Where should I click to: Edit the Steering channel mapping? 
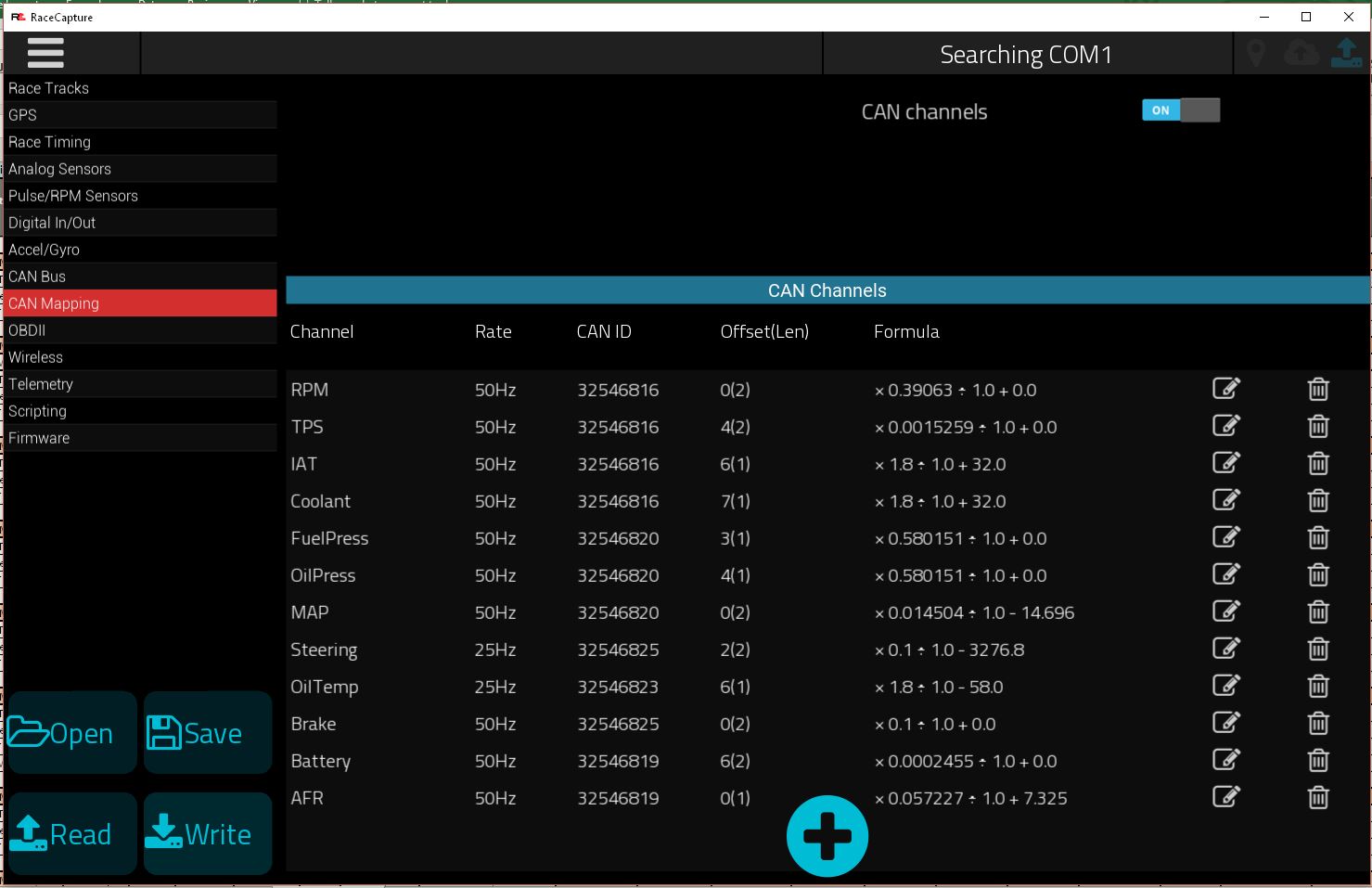[1226, 649]
